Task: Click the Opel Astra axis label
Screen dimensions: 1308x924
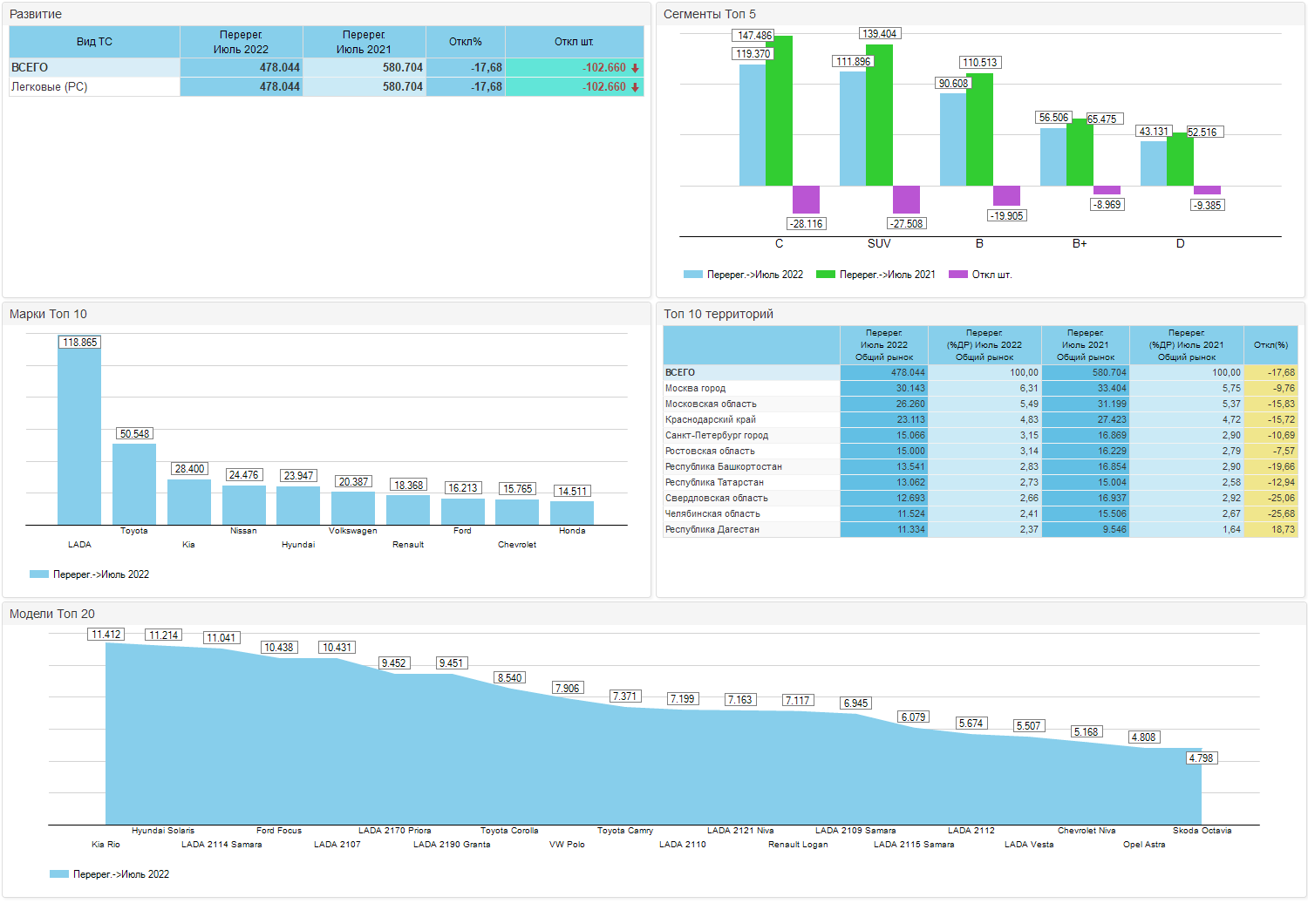Action: click(1144, 845)
